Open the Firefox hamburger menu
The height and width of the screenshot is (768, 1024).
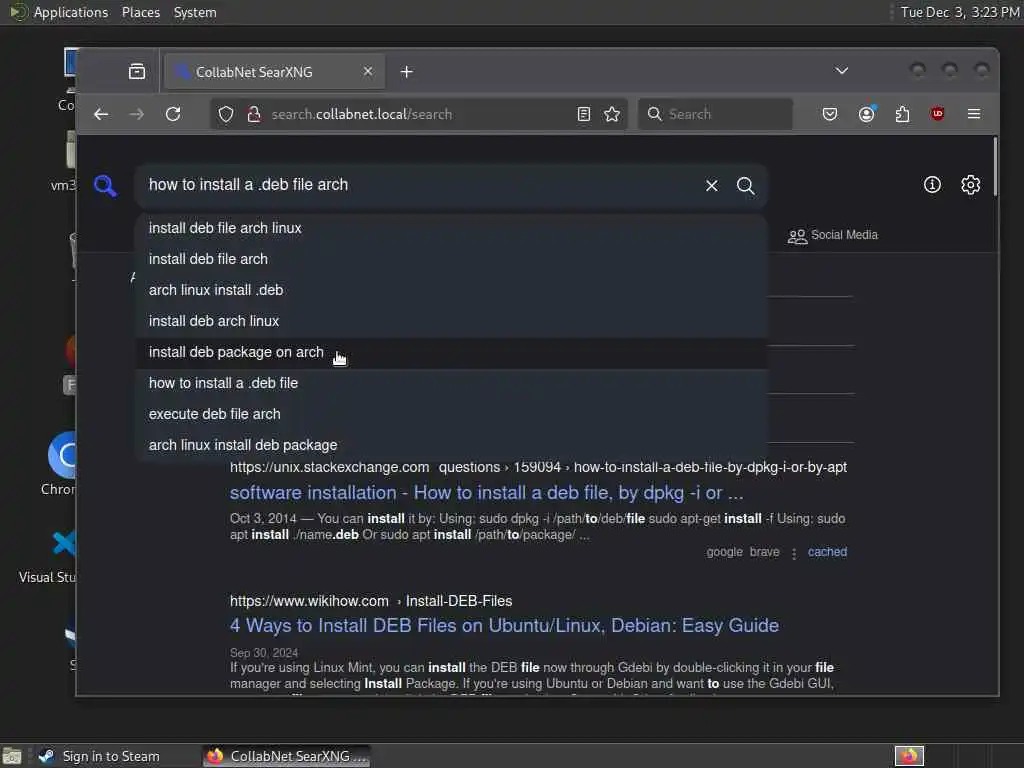pyautogui.click(x=974, y=114)
